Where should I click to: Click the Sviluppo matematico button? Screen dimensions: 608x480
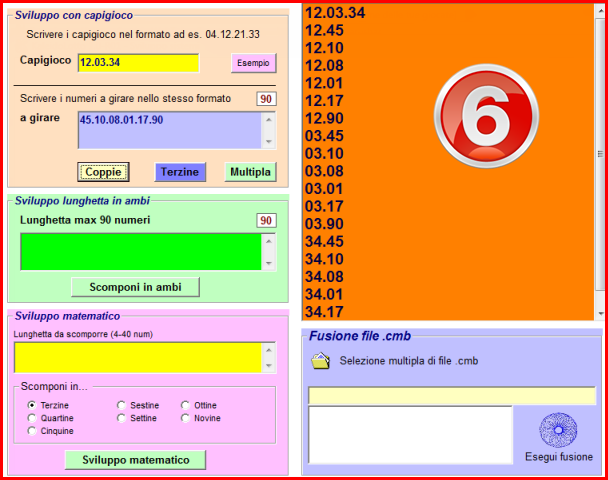[x=135, y=460]
